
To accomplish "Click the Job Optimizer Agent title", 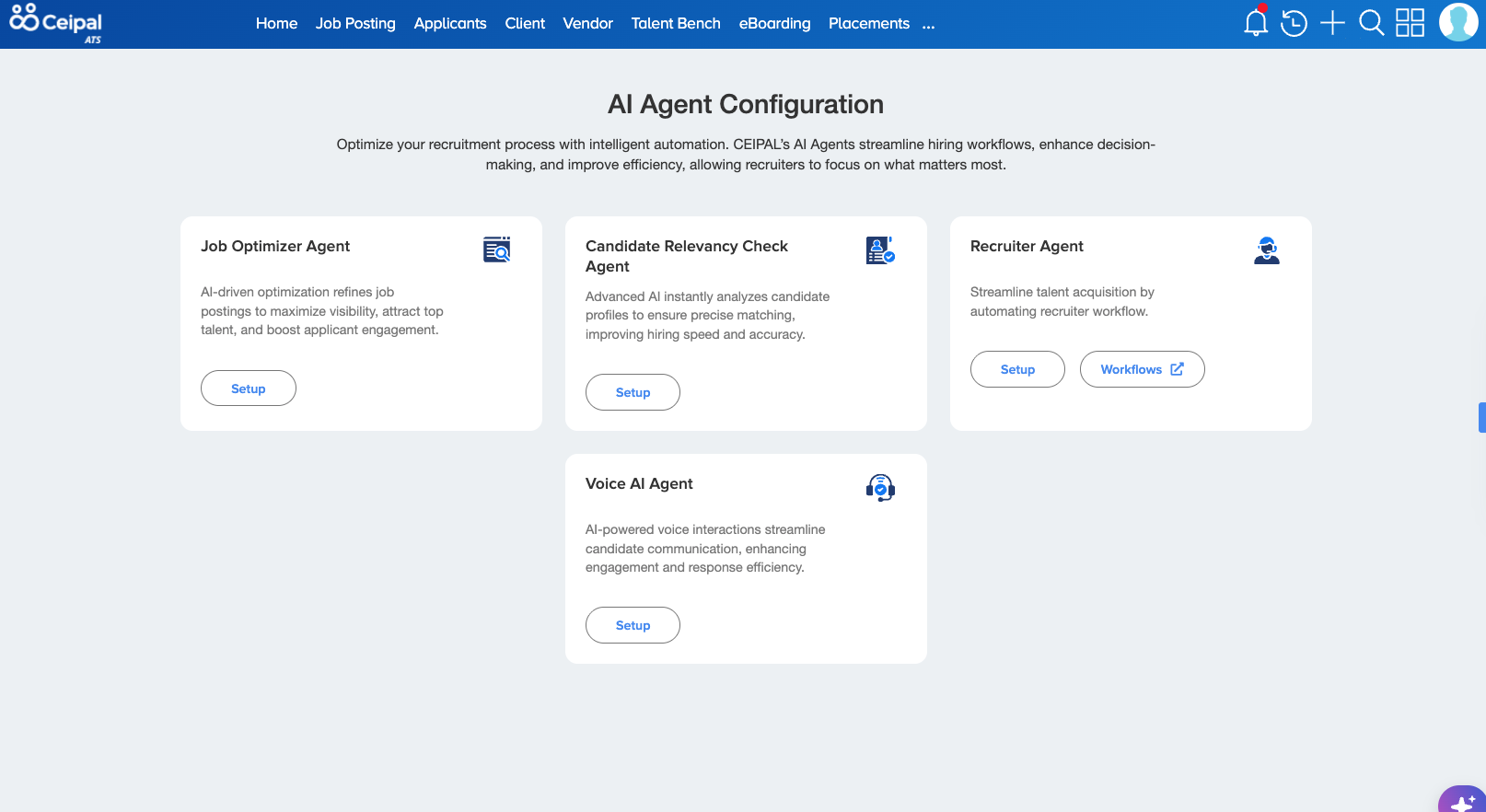I will pyautogui.click(x=275, y=246).
